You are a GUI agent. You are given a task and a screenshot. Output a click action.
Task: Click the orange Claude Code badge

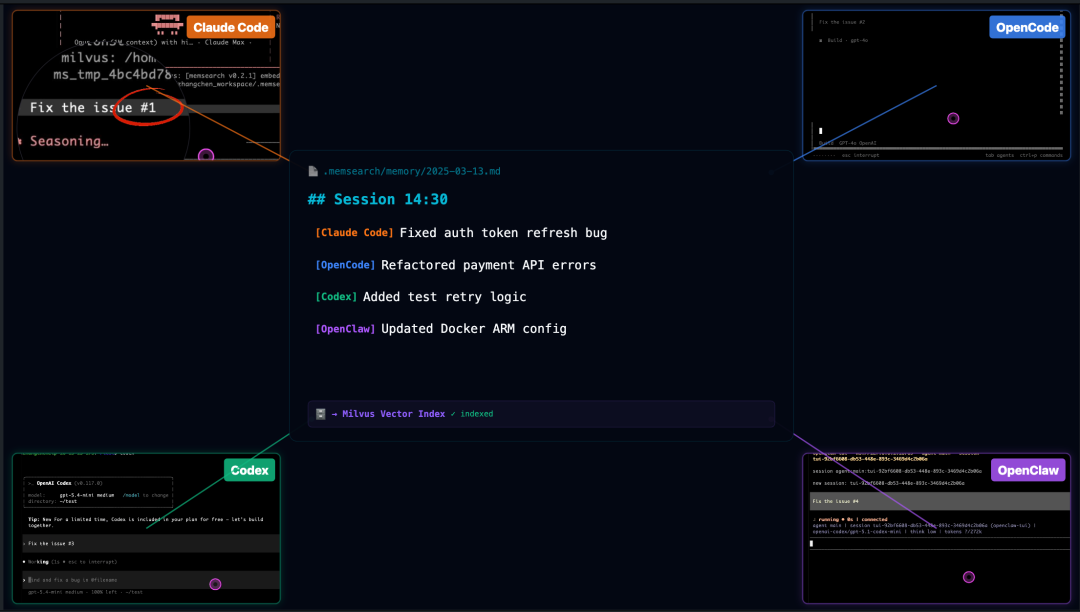pyautogui.click(x=231, y=28)
